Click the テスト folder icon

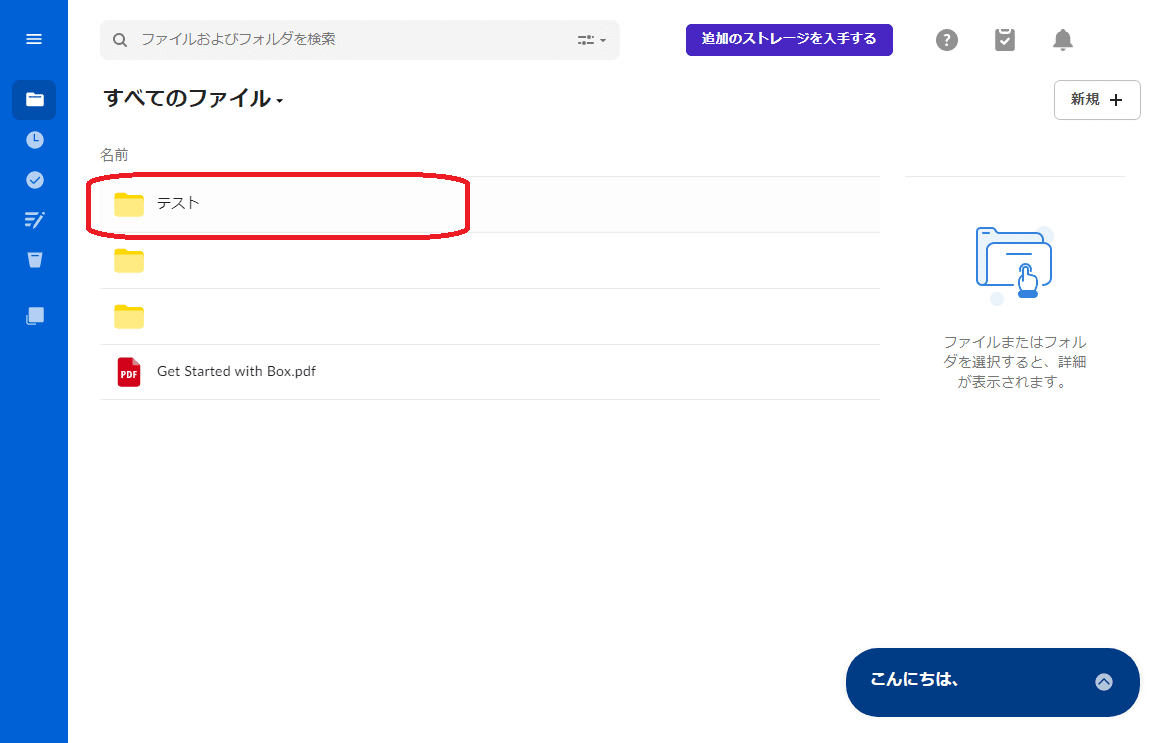pos(129,204)
